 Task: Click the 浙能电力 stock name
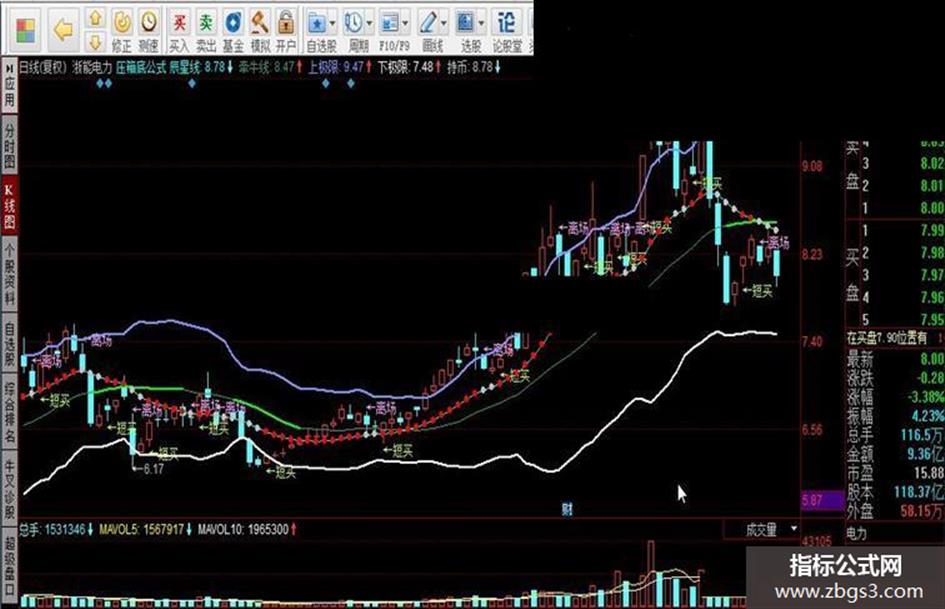click(92, 67)
